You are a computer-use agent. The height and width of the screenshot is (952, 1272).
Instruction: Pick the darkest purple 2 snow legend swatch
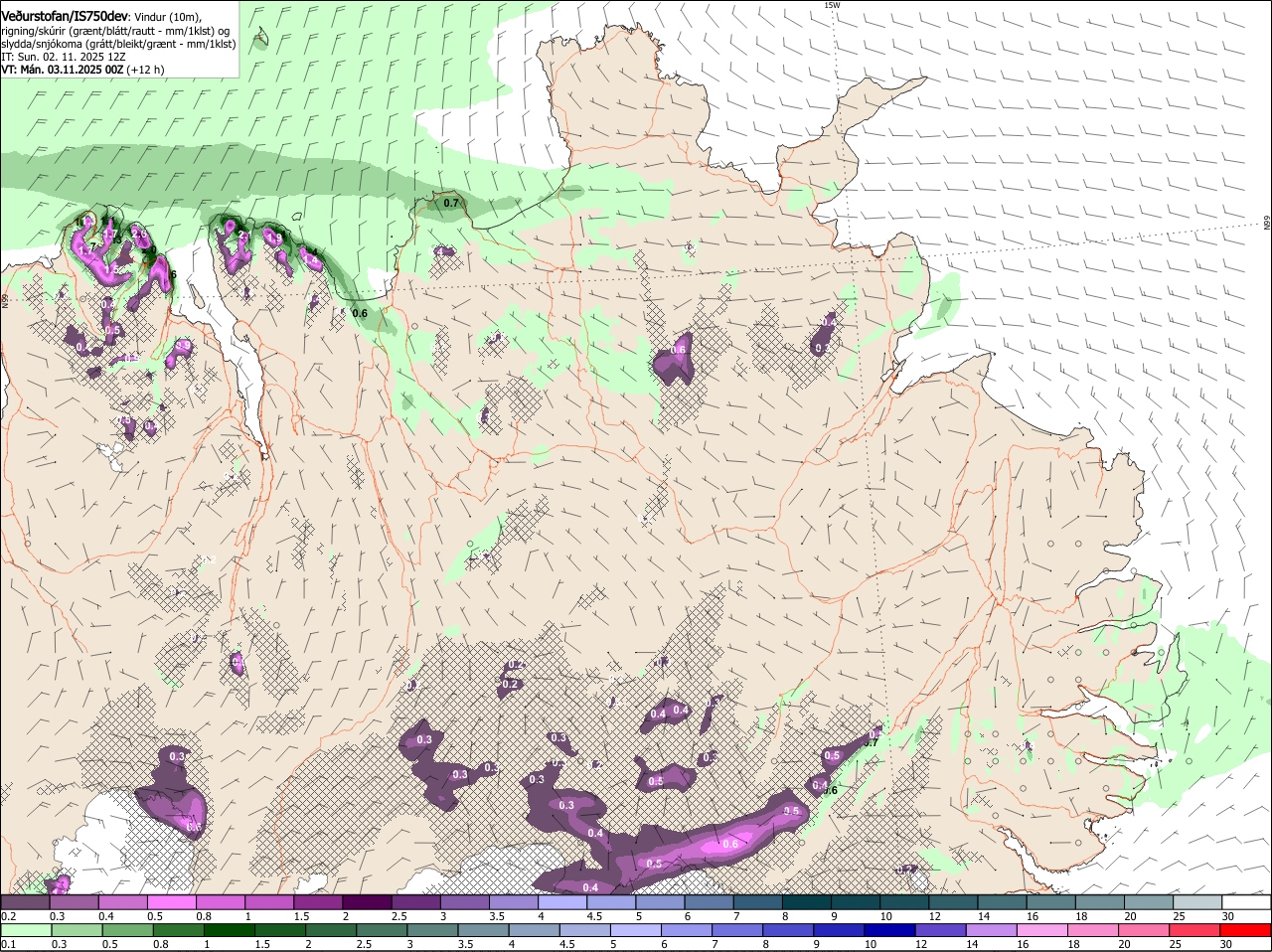368,902
